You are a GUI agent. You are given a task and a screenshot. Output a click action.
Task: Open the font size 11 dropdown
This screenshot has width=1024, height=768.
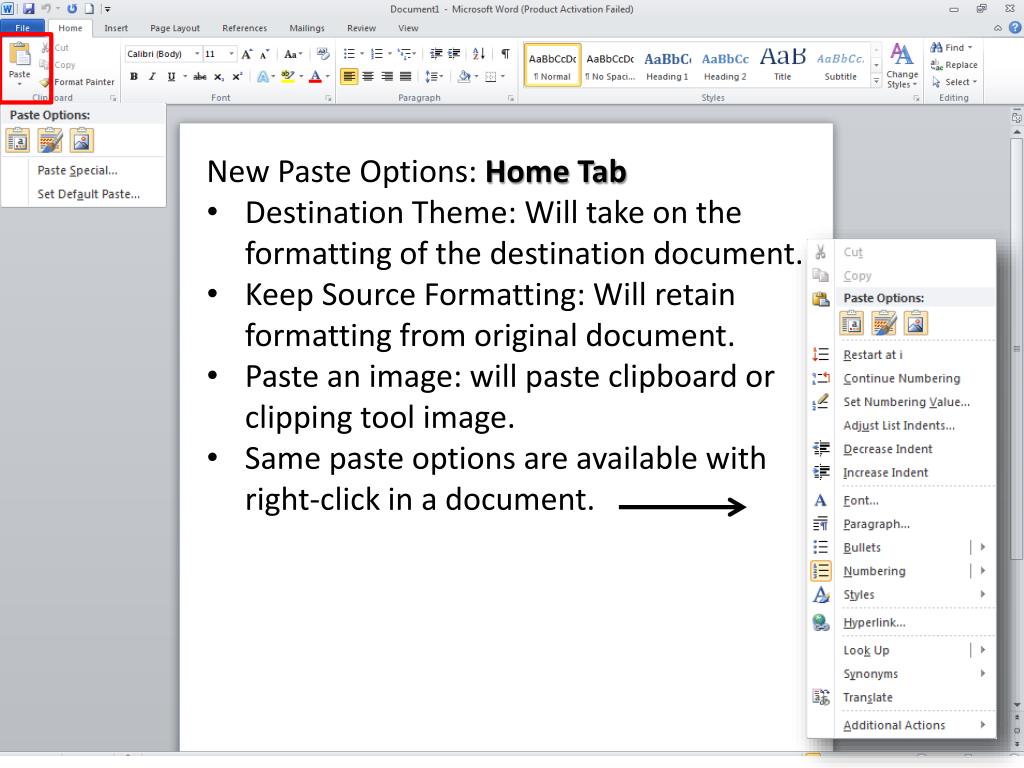[x=231, y=54]
